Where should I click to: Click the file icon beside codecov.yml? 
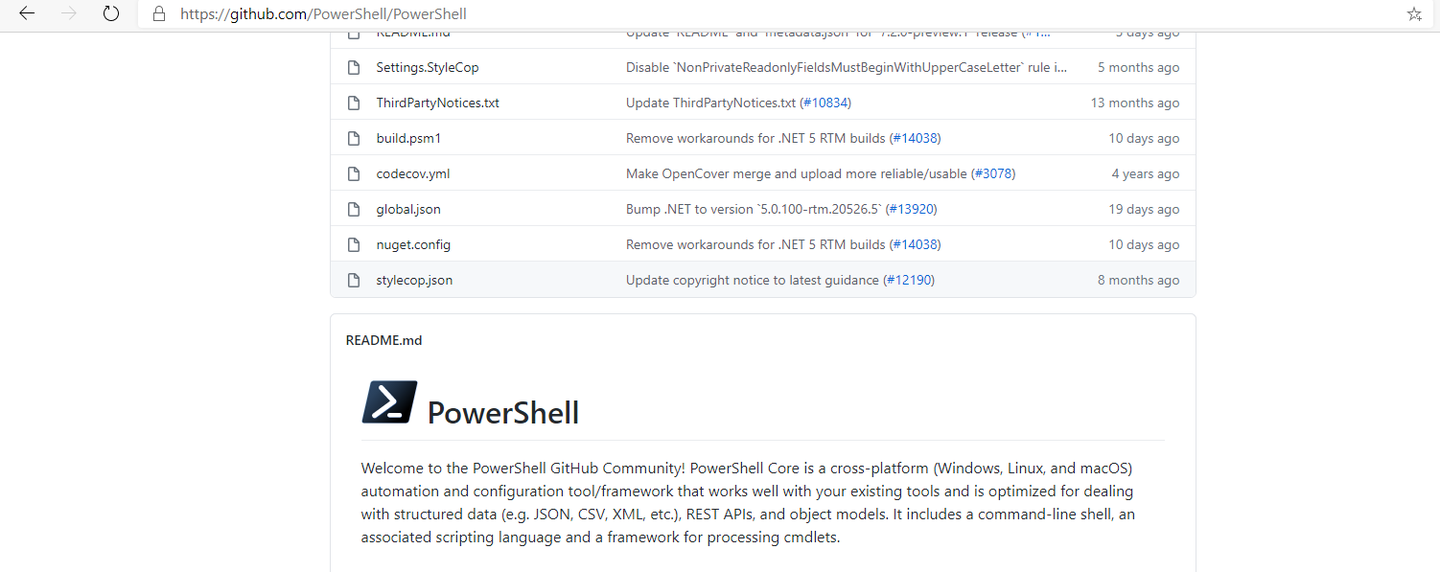pos(353,174)
